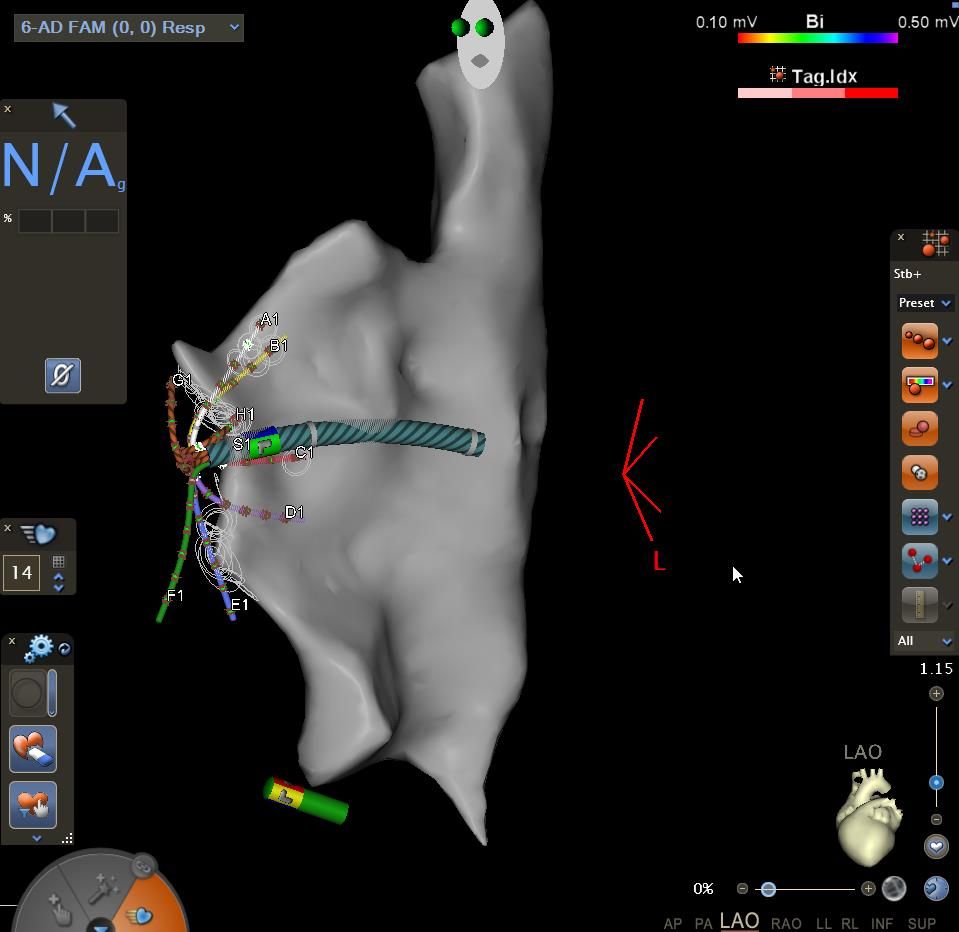Image resolution: width=959 pixels, height=932 pixels.
Task: Click the number 14 input field
Action: tap(21, 573)
